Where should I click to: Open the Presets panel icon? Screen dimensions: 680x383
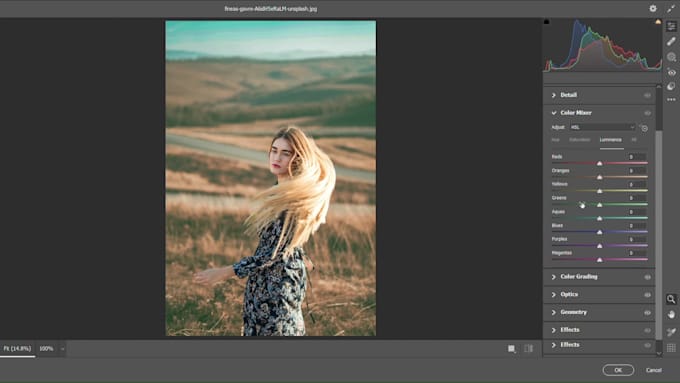click(671, 86)
